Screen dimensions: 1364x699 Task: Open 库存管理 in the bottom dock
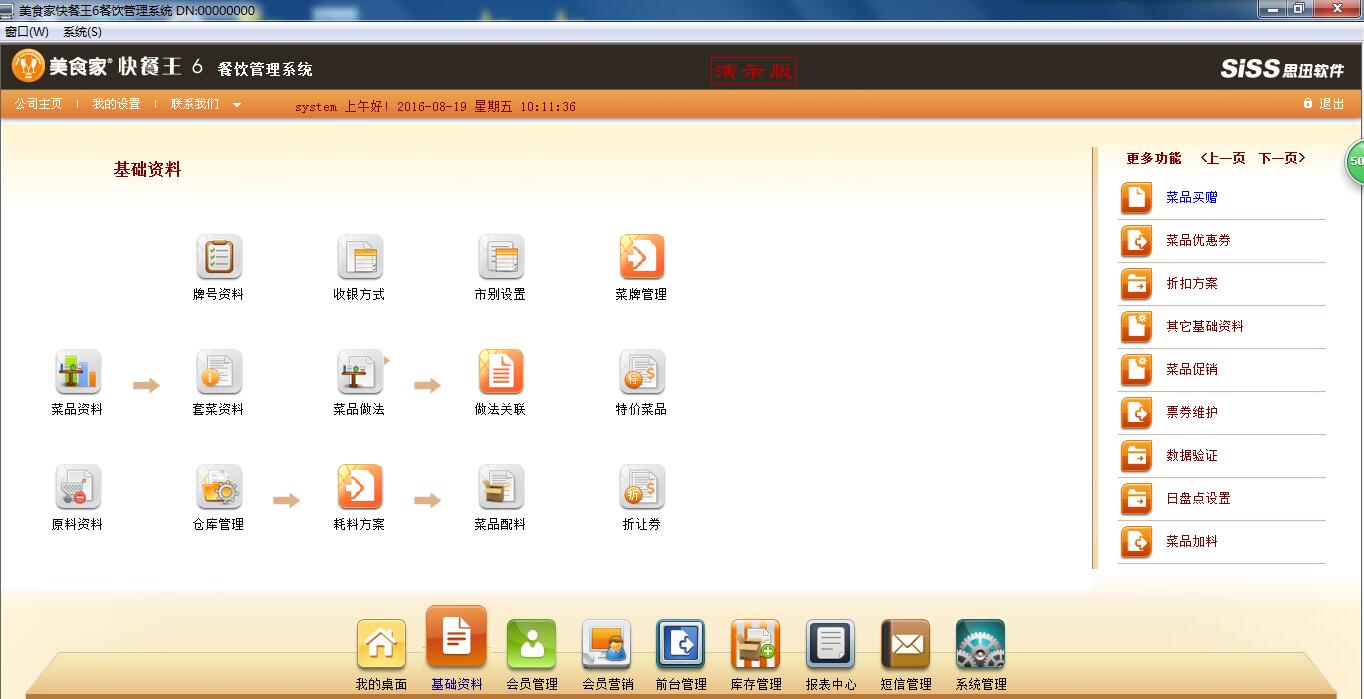point(756,645)
